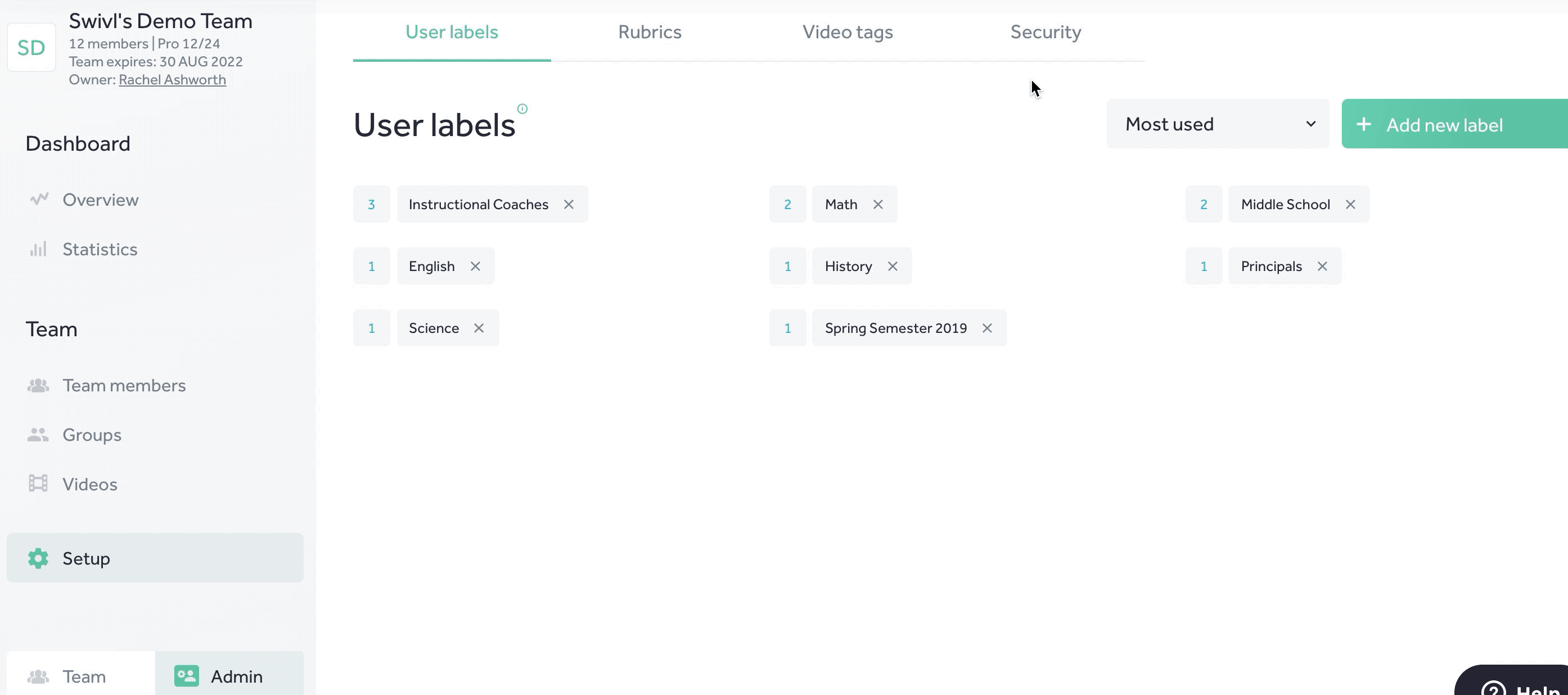This screenshot has height=695, width=1568.
Task: Open the Videos section
Action: [x=90, y=485]
